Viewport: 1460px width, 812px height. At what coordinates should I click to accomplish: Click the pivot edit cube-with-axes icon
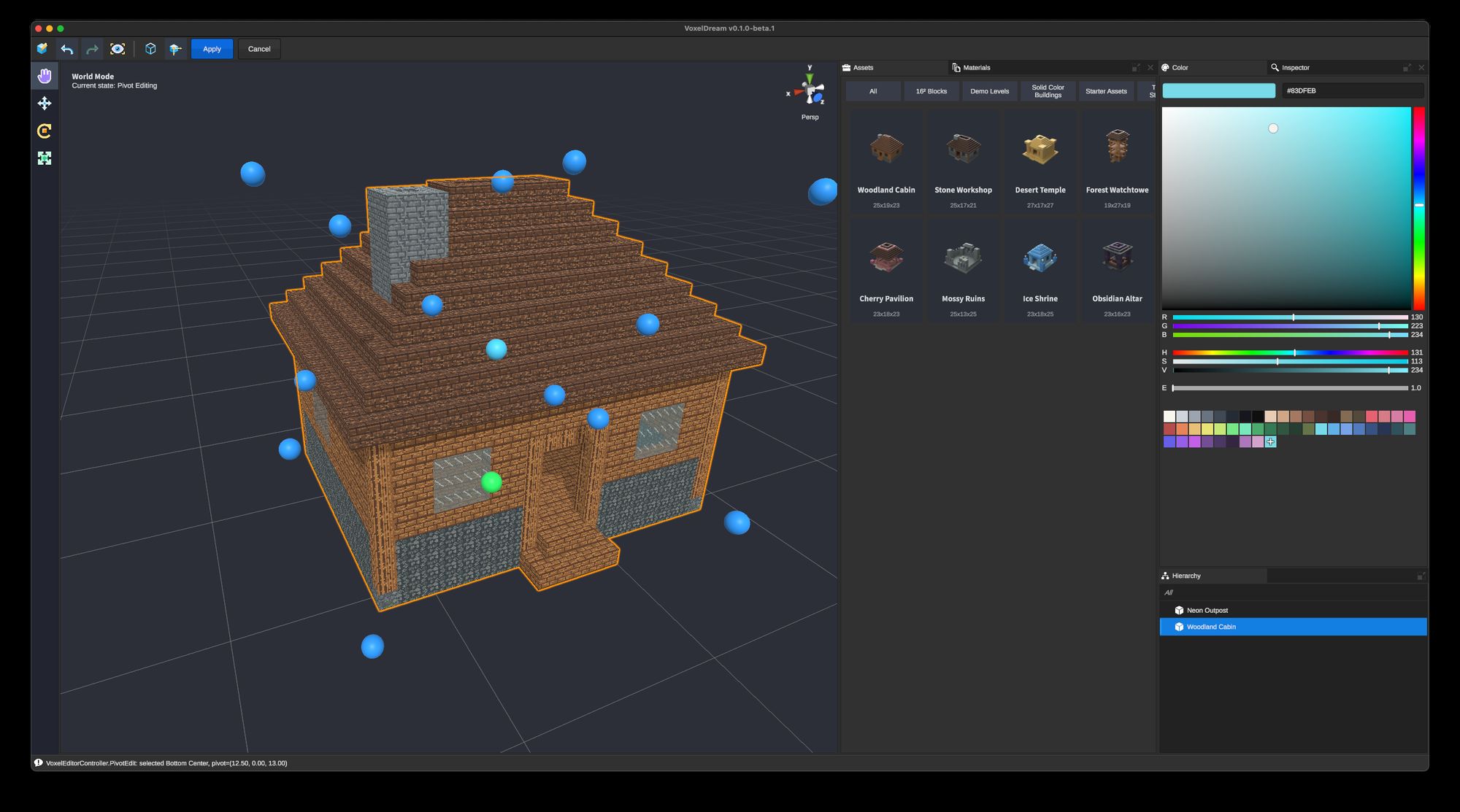175,49
